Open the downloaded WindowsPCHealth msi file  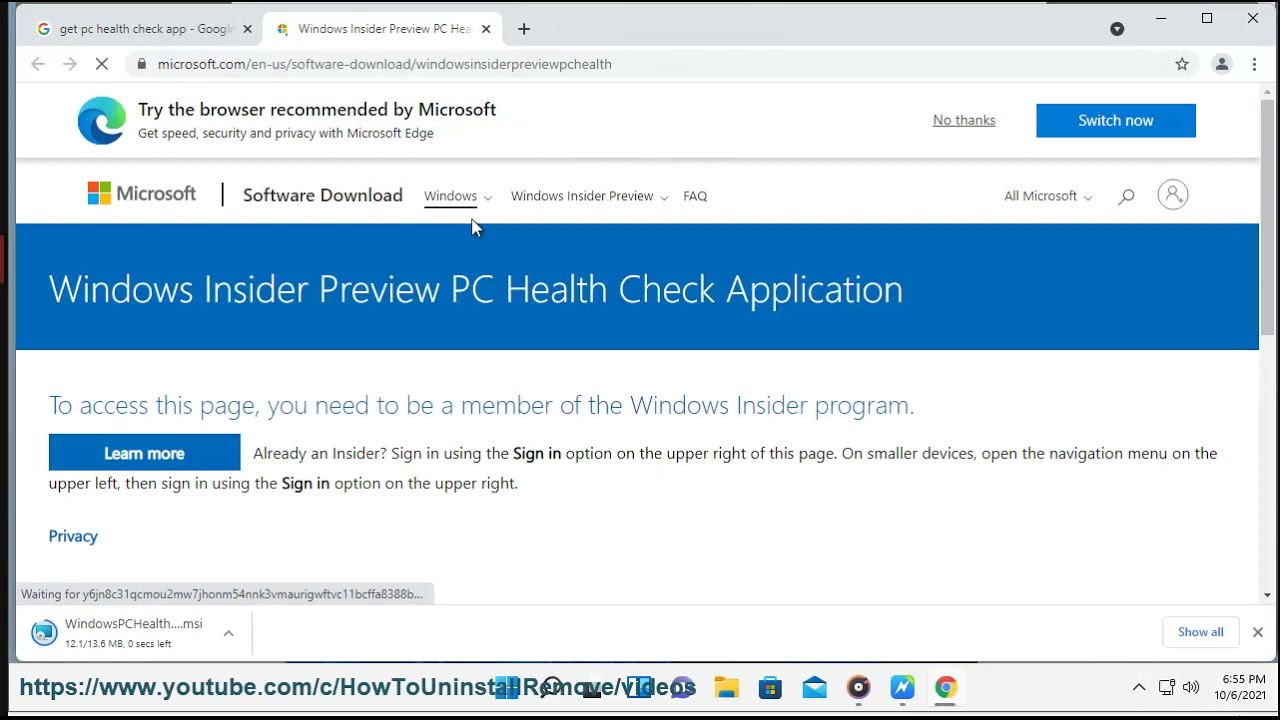click(x=133, y=633)
